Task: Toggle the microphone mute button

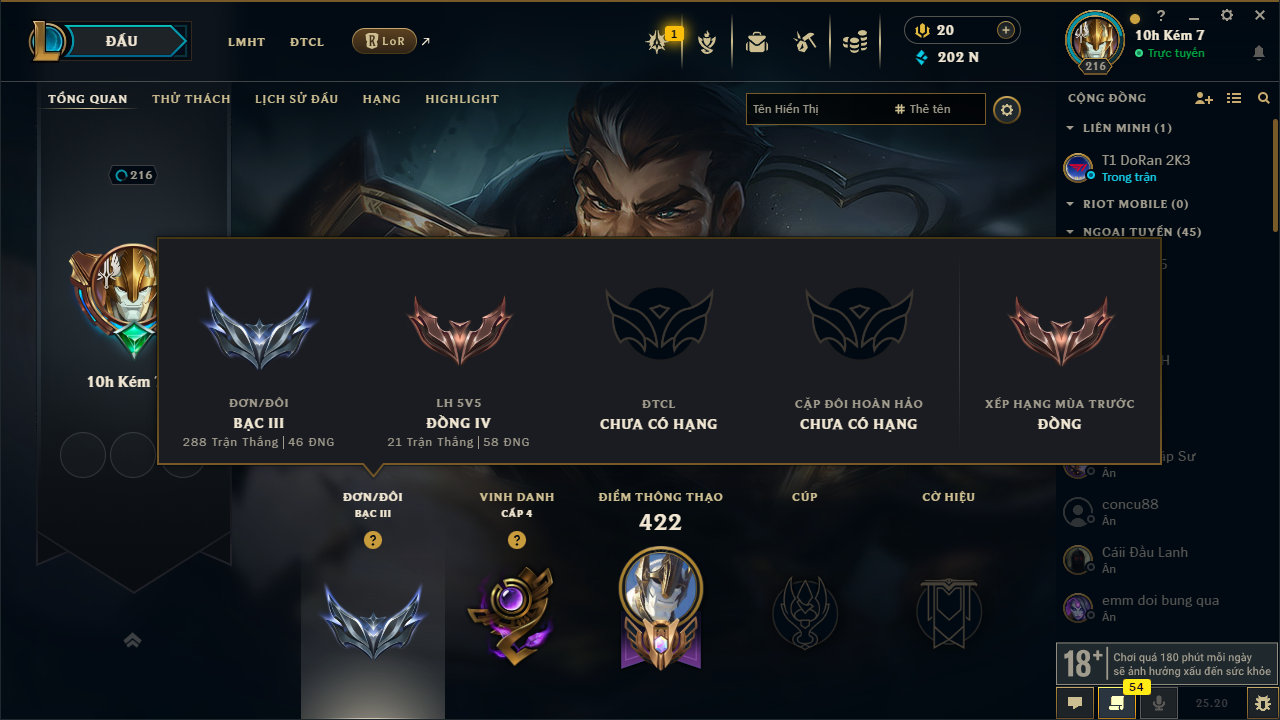Action: pos(1159,703)
